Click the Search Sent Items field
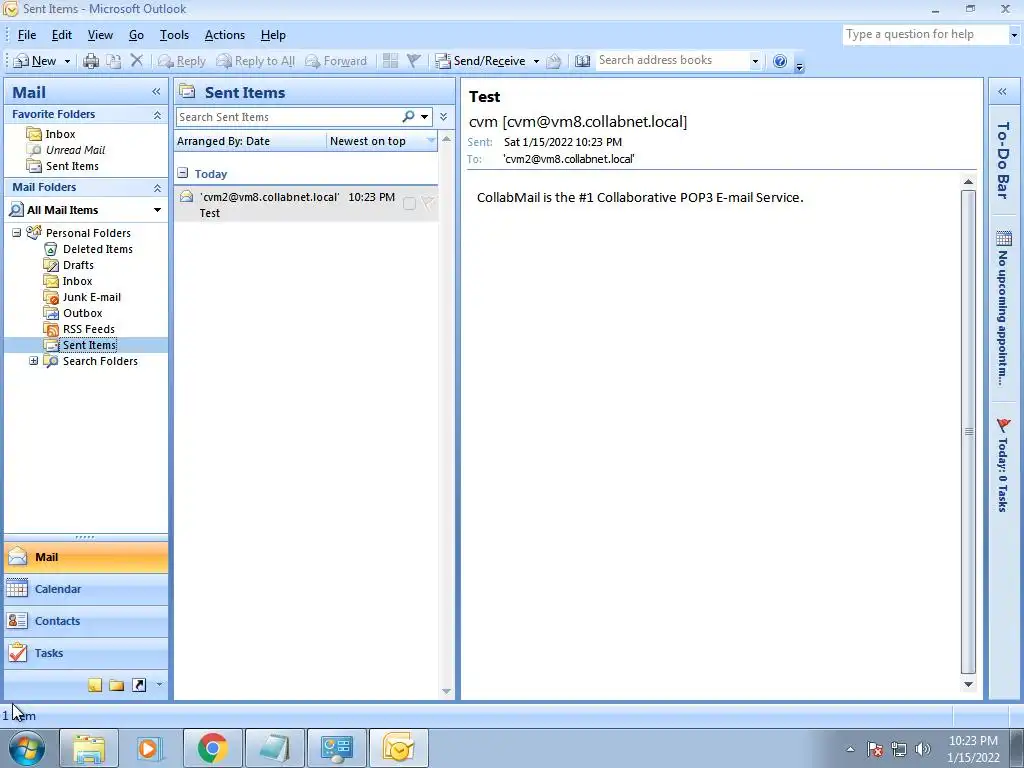 pos(289,117)
